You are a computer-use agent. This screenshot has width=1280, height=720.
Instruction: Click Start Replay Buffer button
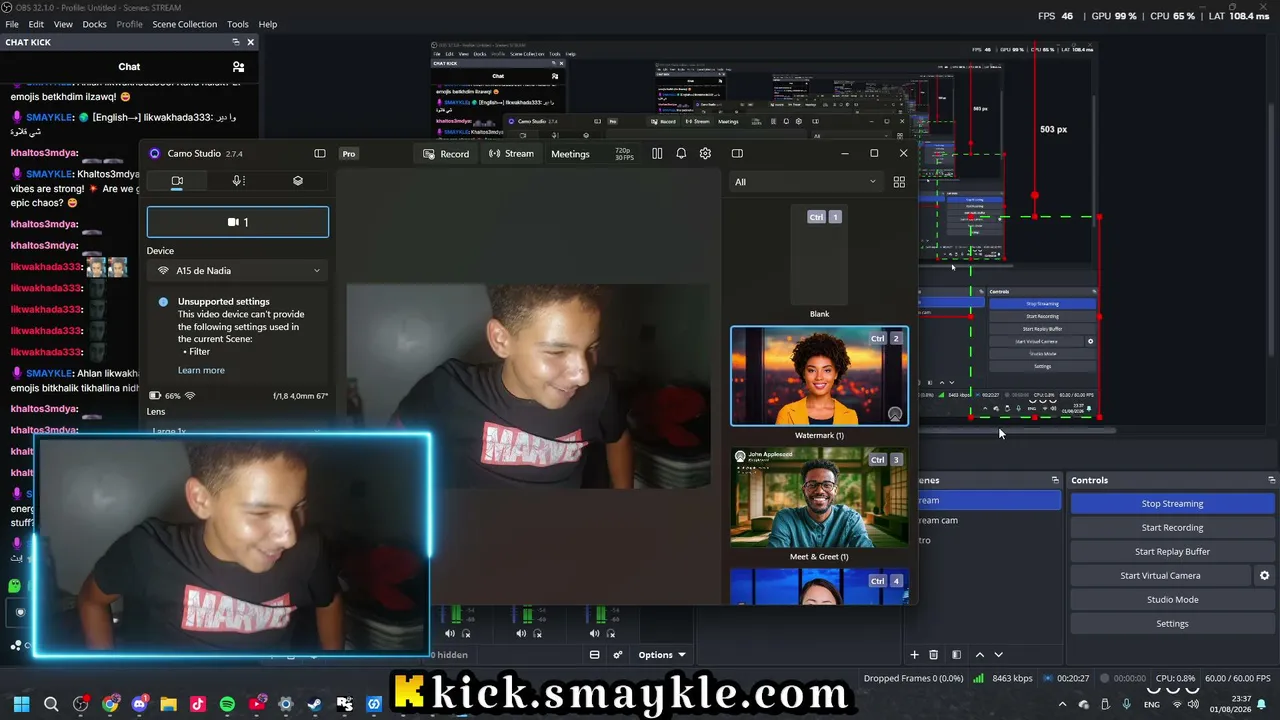point(1172,551)
